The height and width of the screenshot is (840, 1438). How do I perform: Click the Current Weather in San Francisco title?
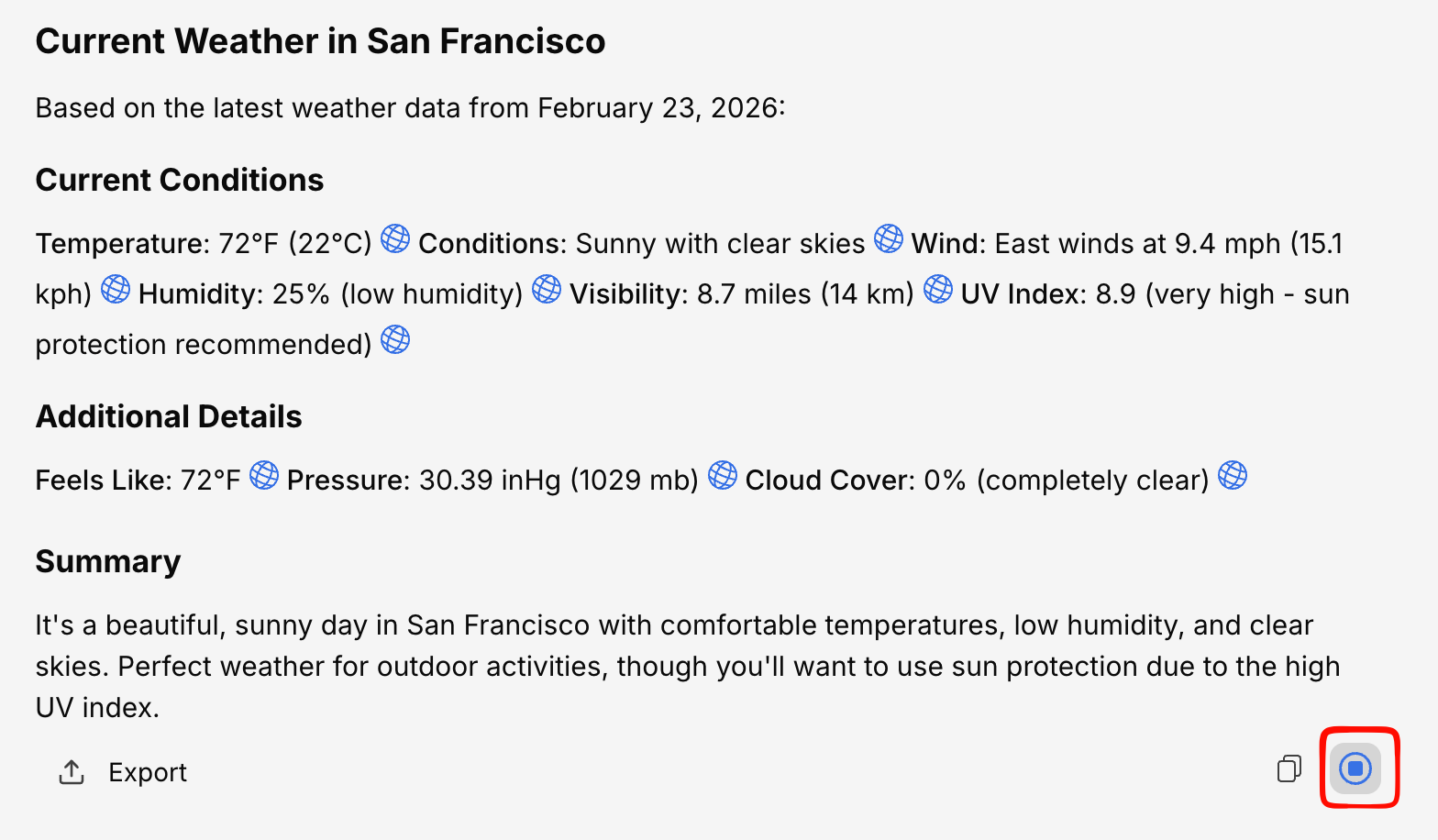[320, 41]
